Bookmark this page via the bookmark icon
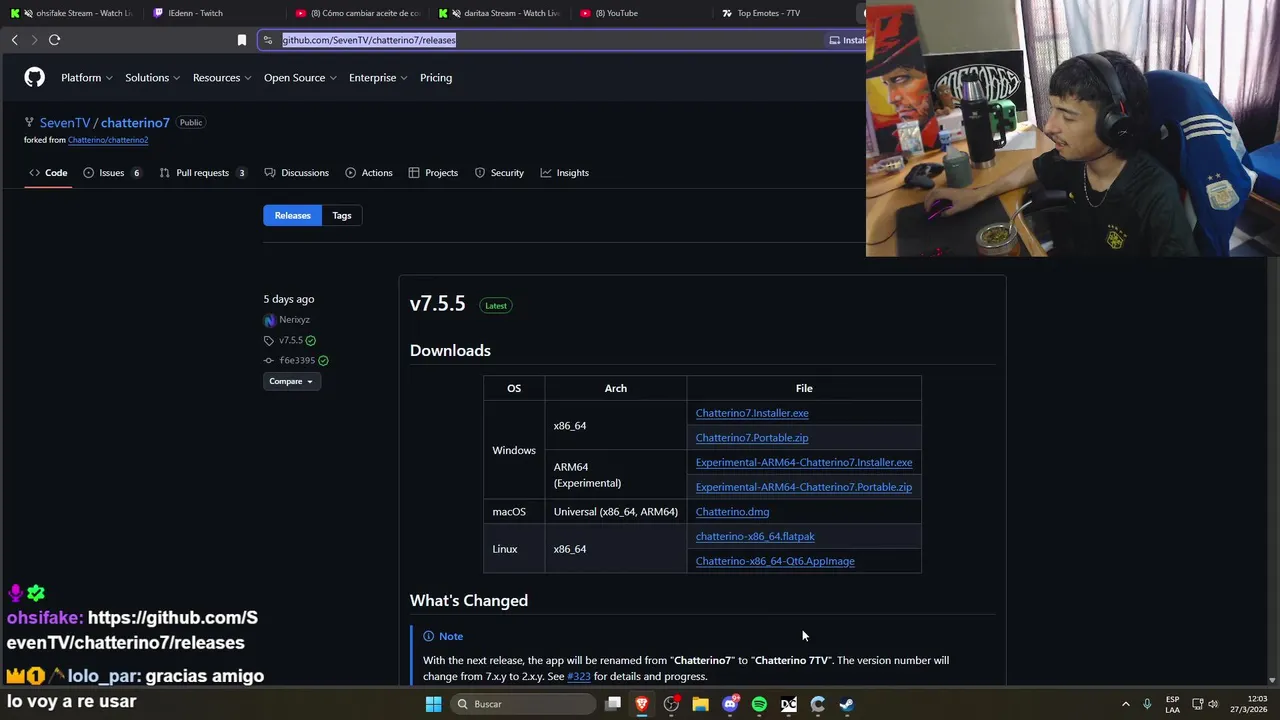Image resolution: width=1280 pixels, height=720 pixels. tap(241, 40)
